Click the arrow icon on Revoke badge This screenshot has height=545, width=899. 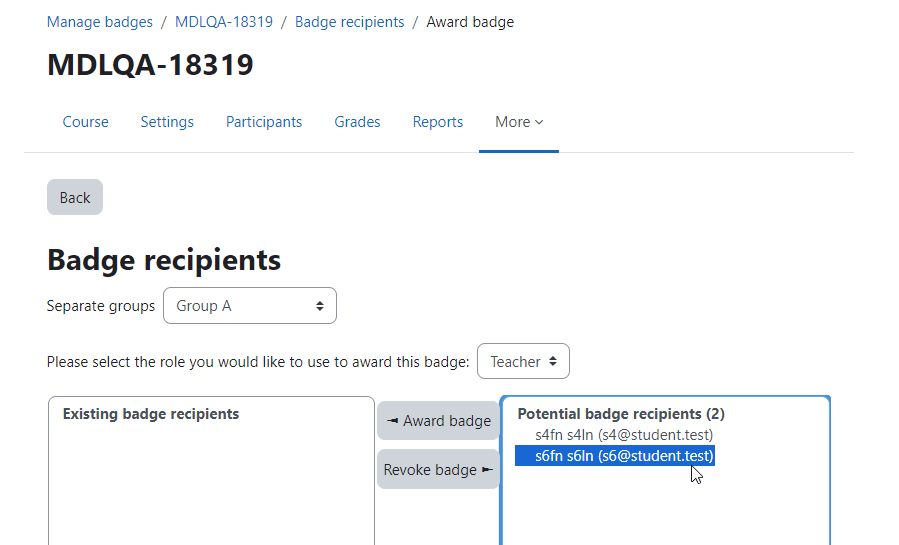click(x=487, y=470)
